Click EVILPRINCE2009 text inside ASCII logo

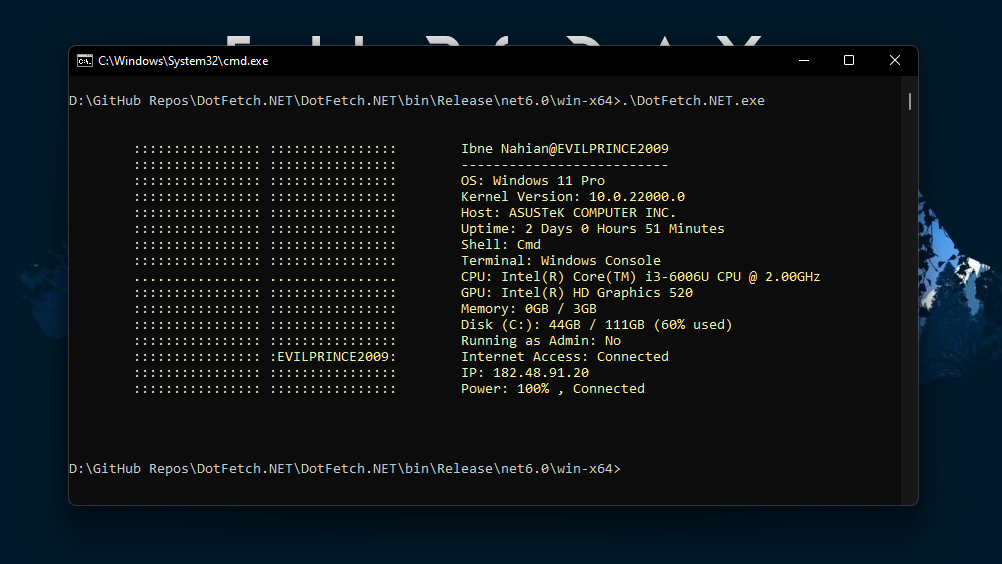point(333,356)
